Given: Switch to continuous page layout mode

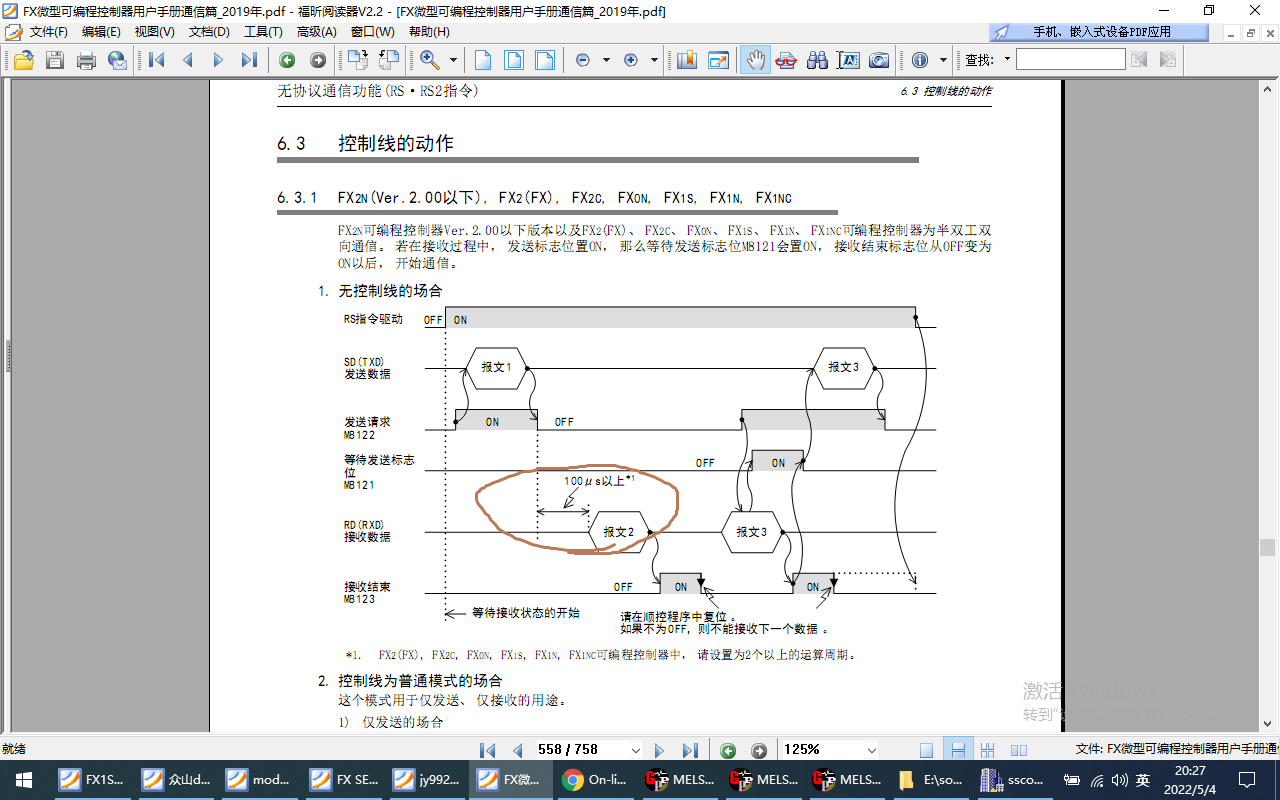Looking at the screenshot, I should point(957,750).
